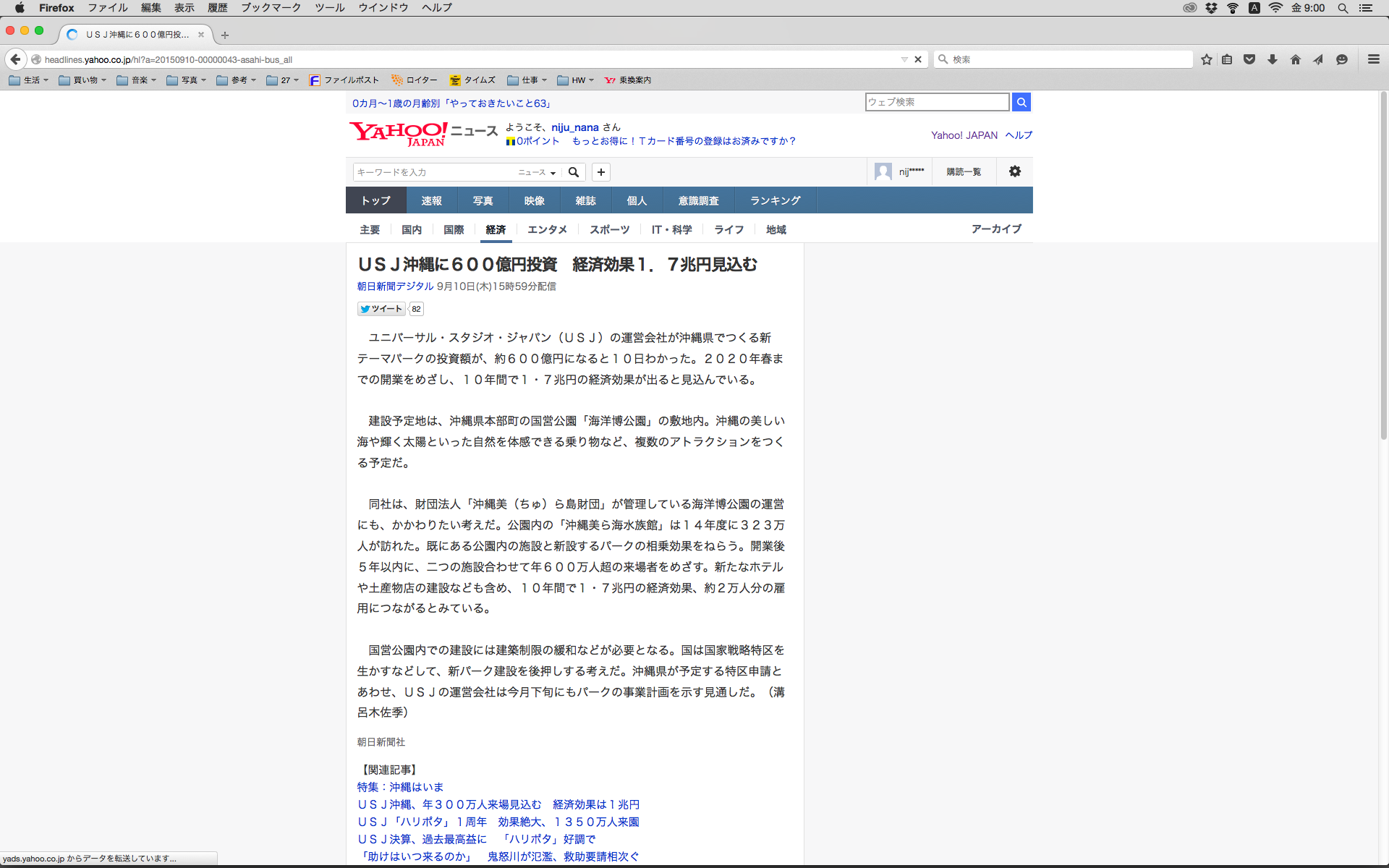The height and width of the screenshot is (868, 1389).
Task: Expand the 仕事 bookmarks folder
Action: coord(527,80)
